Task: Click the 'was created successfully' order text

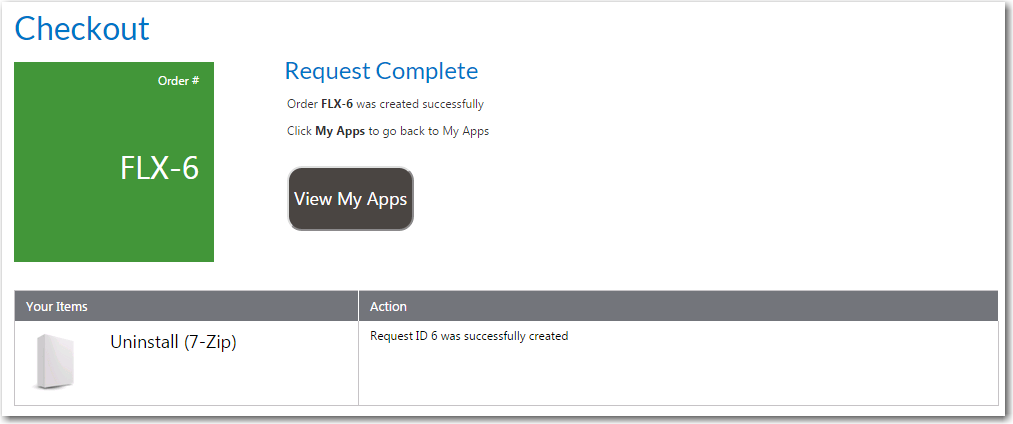Action: [420, 104]
